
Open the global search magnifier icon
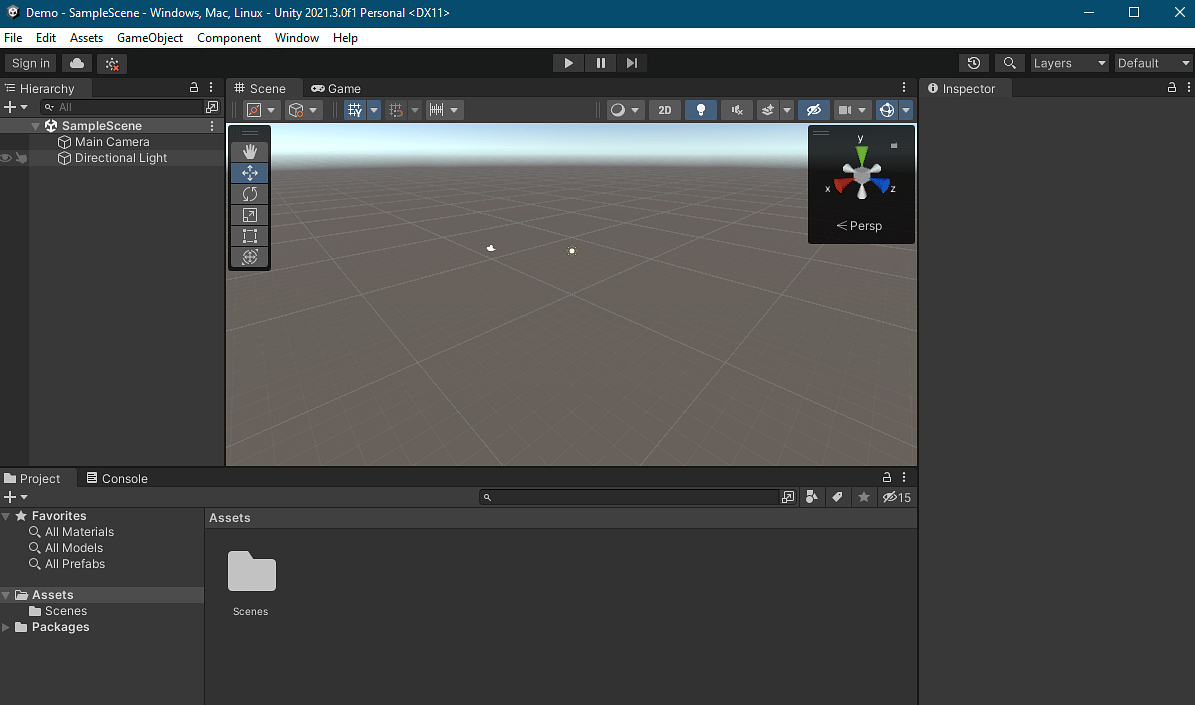(x=1009, y=63)
